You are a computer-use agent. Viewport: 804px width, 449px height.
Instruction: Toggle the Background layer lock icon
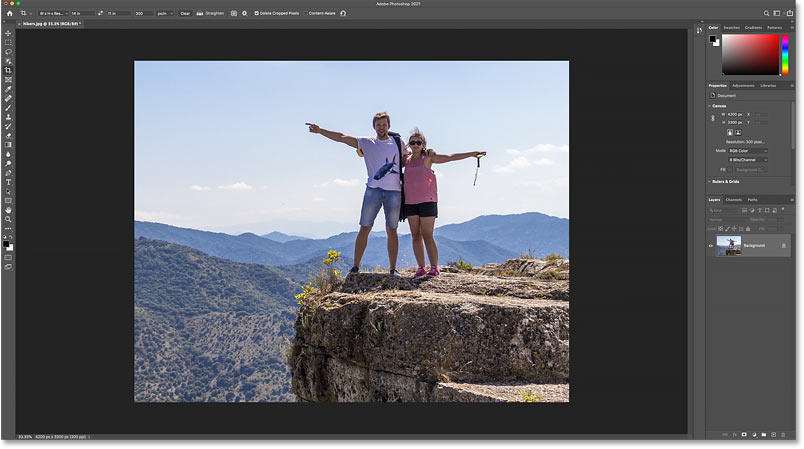click(783, 246)
